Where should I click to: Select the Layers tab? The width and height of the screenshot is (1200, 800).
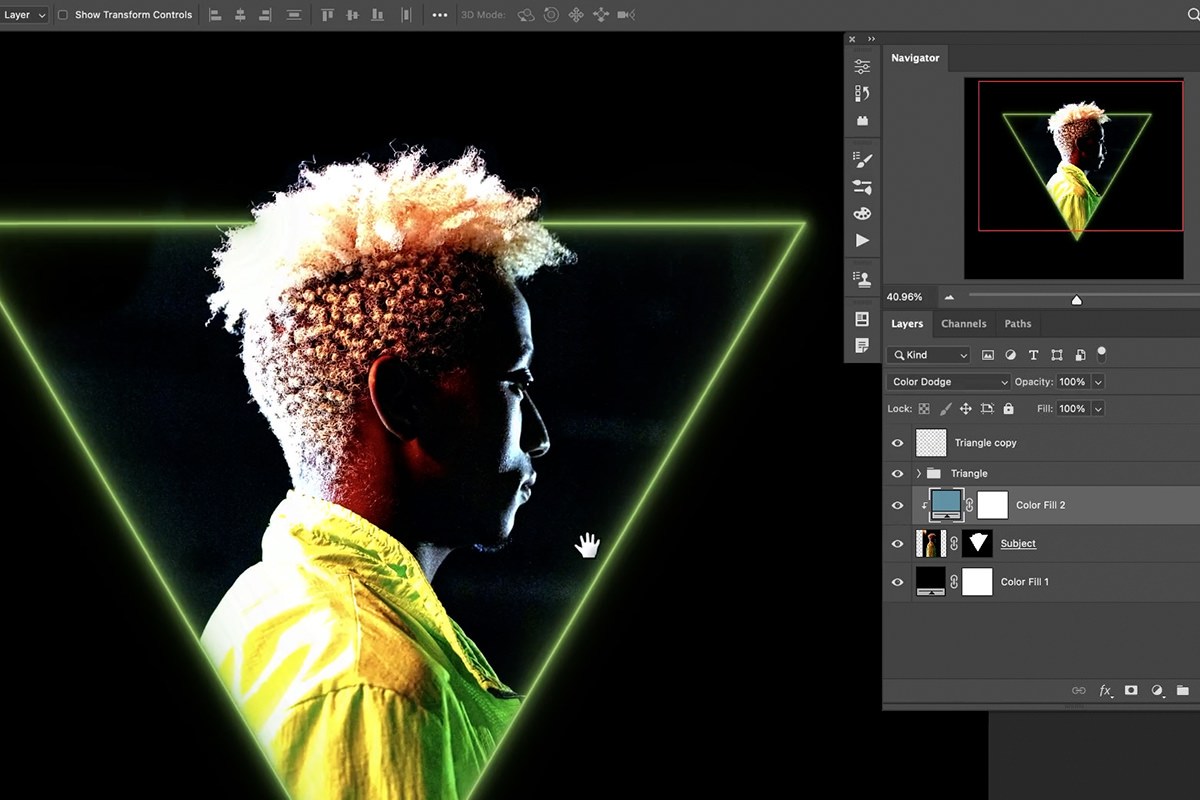point(907,324)
